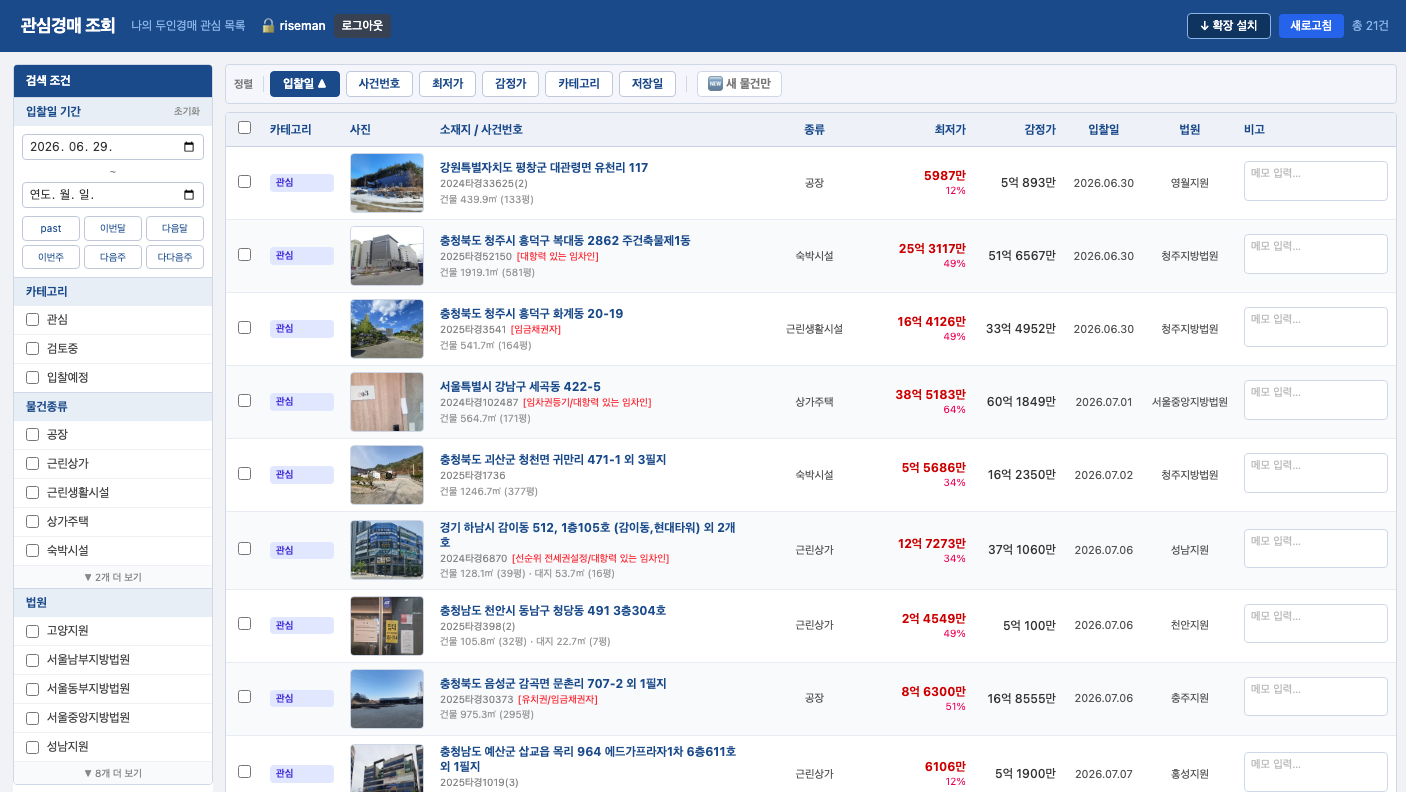Screen dimensions: 1406x792
Task: Click the 로그아웃 button
Action: click(362, 26)
